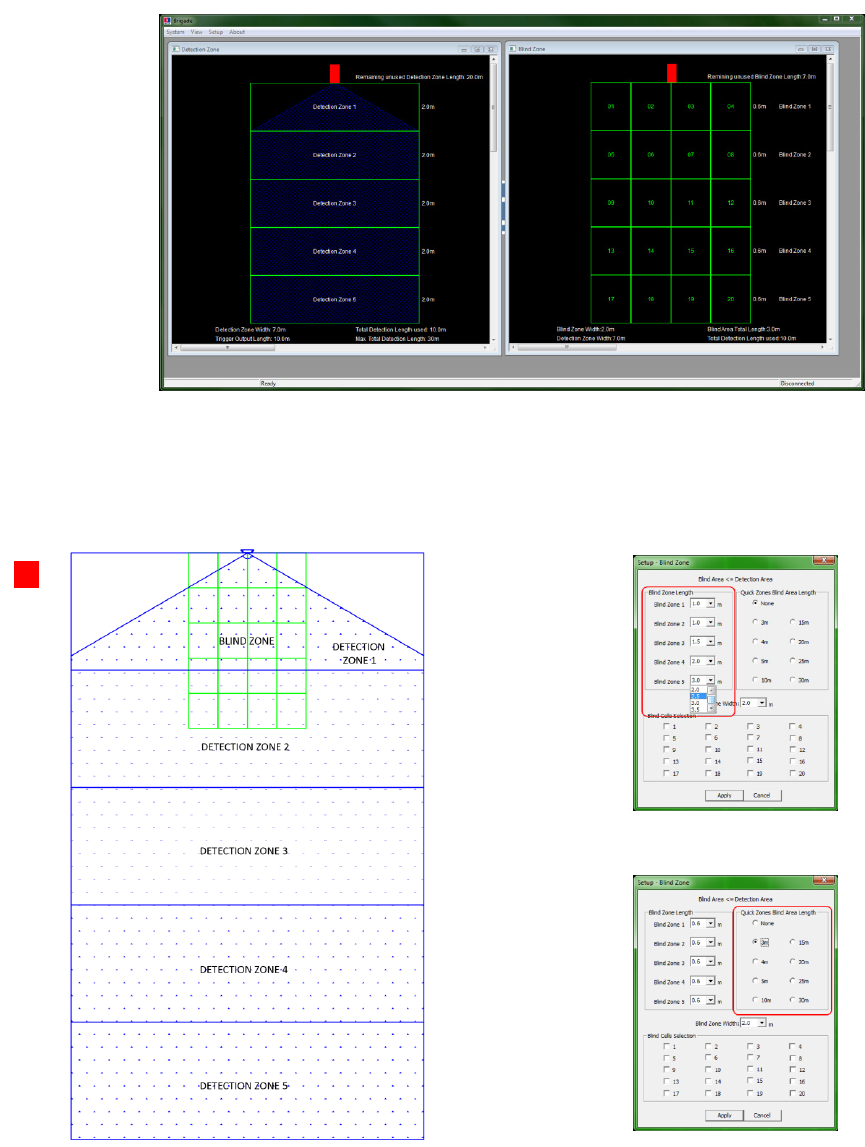The height and width of the screenshot is (1147, 865).
Task: Click the 'Ready' status bar text
Action: [x=268, y=383]
